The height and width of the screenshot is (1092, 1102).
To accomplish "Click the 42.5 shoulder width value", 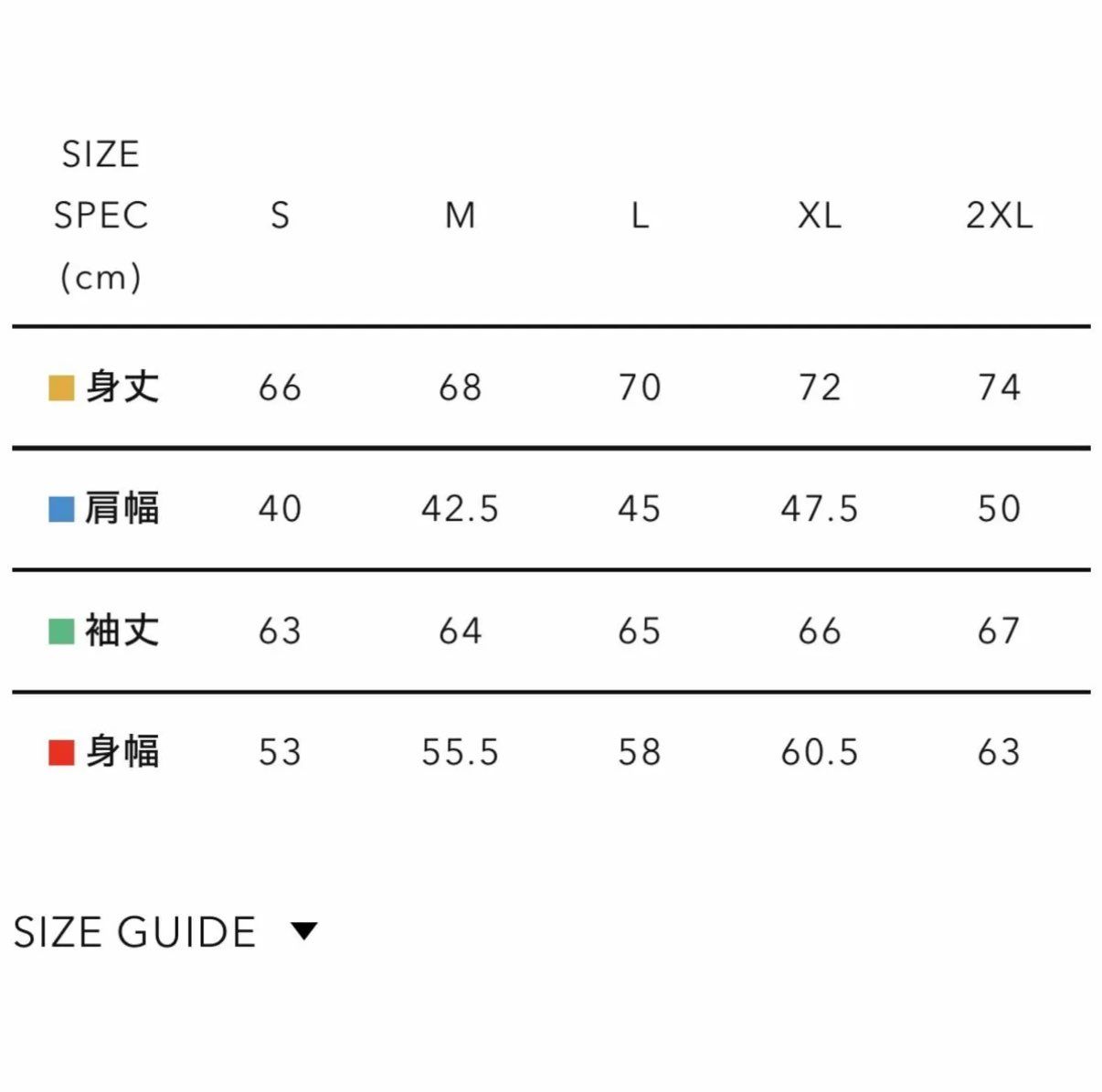I will [460, 509].
